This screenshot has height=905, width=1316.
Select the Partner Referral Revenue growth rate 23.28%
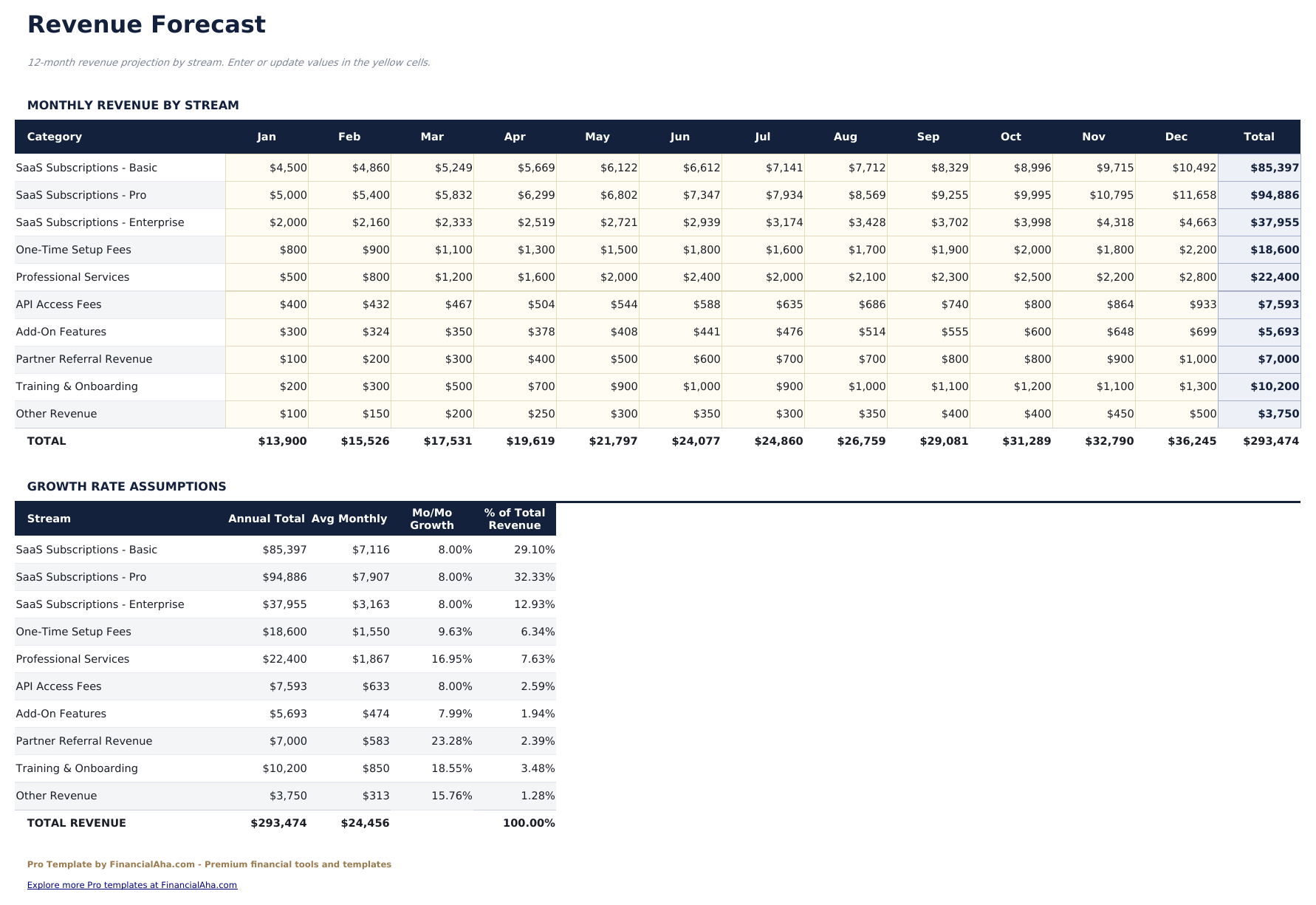click(x=453, y=740)
